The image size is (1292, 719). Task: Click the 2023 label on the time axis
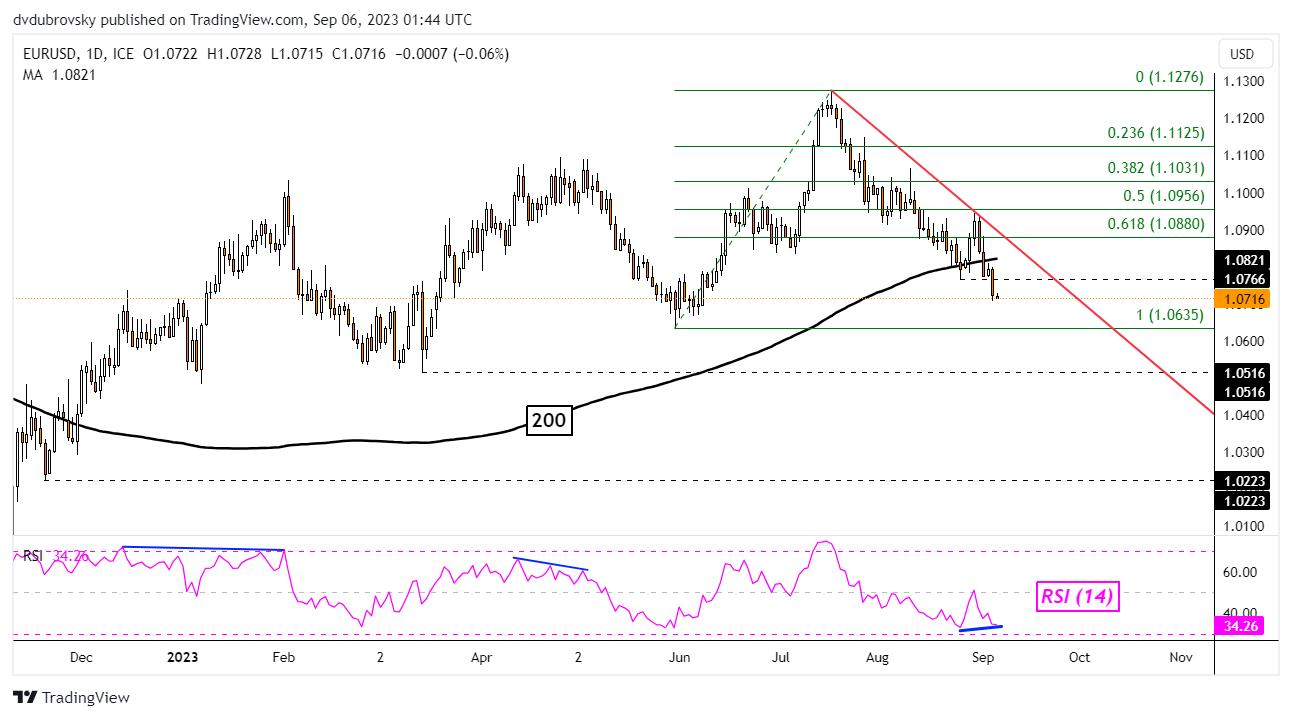pyautogui.click(x=182, y=658)
